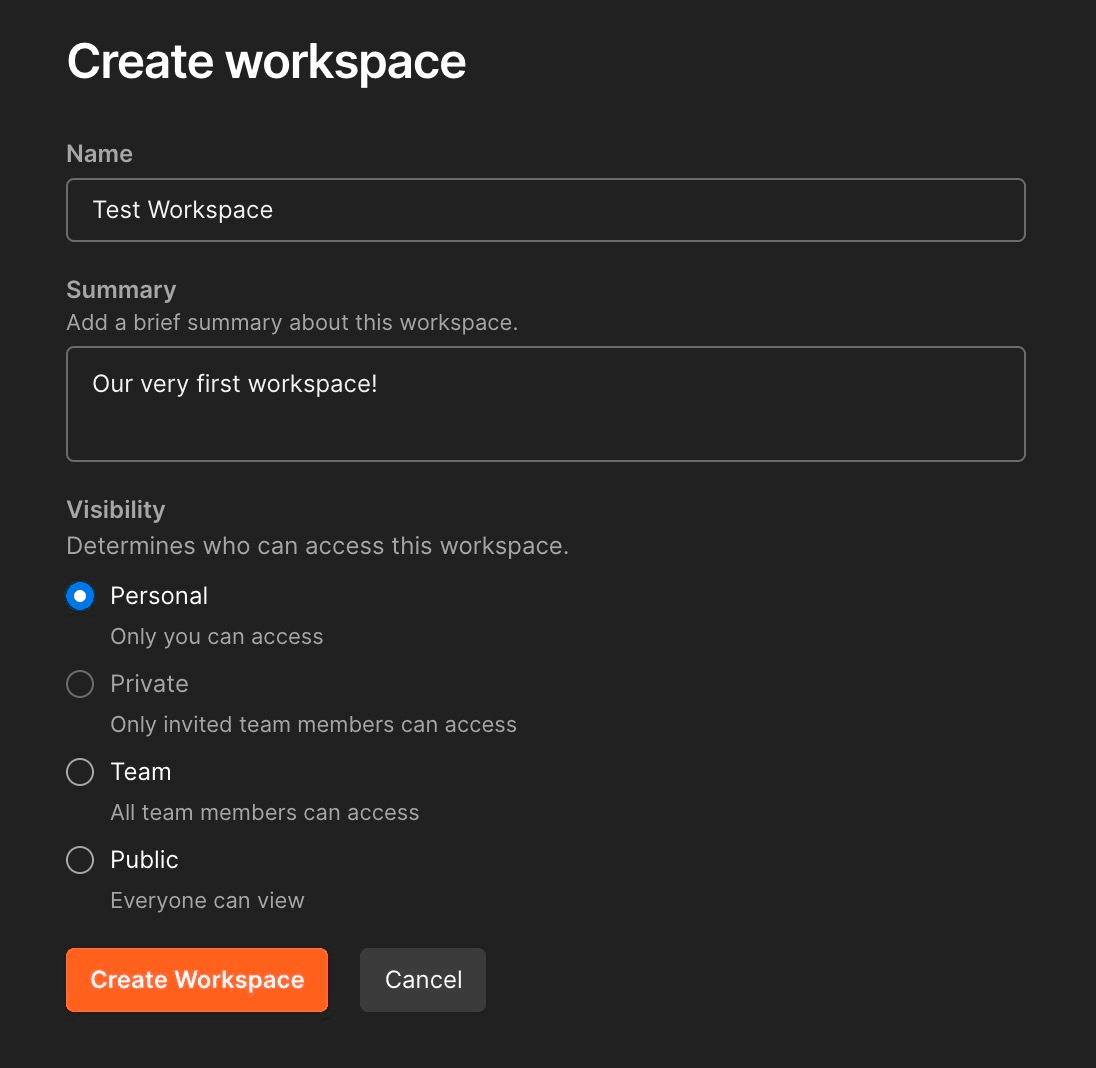Select the Private radio button
The height and width of the screenshot is (1068, 1096).
point(80,684)
